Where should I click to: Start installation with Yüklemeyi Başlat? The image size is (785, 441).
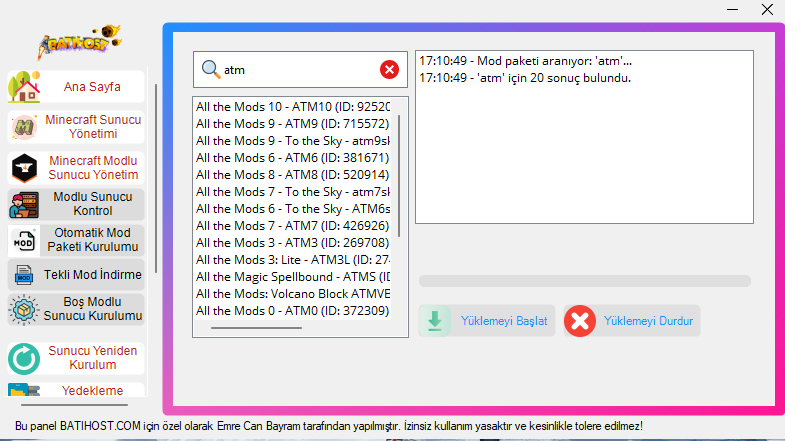coord(487,321)
